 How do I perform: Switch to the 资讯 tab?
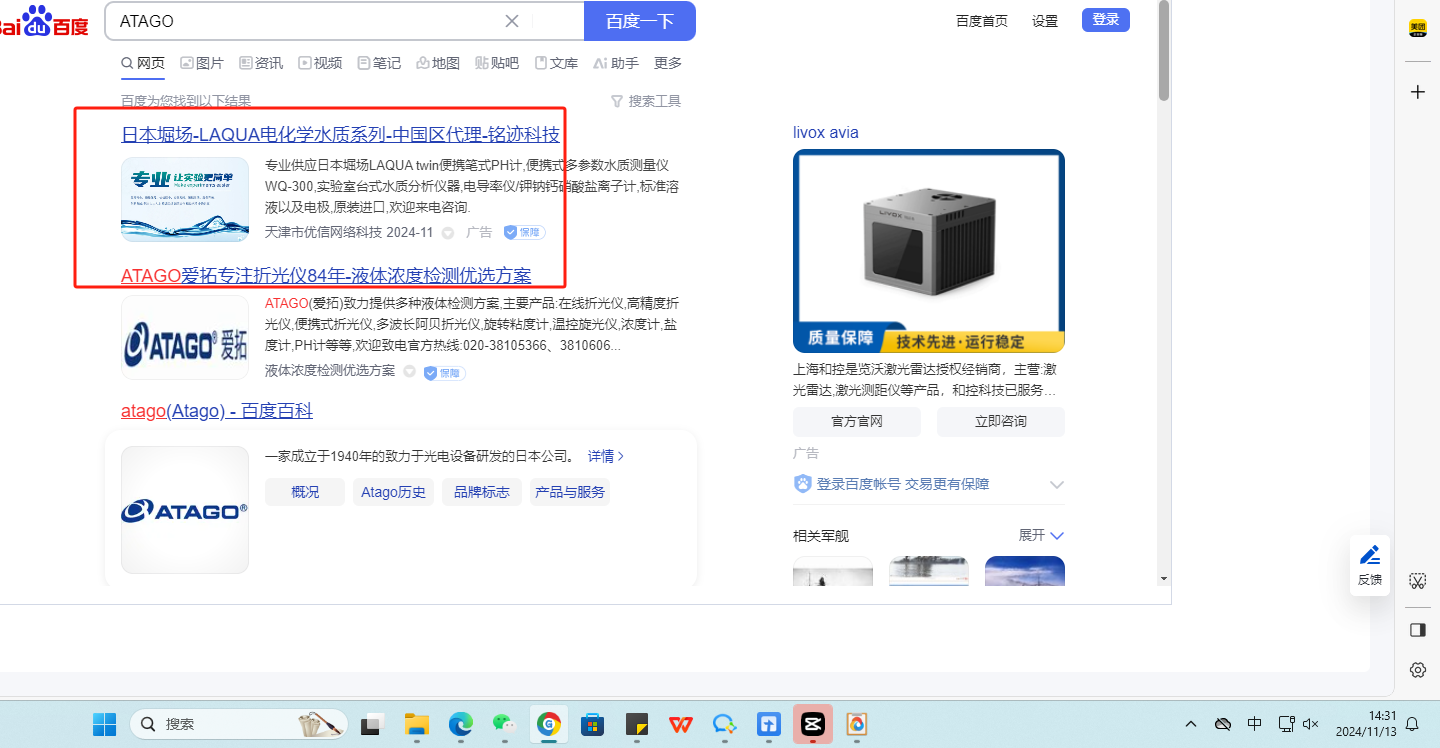click(261, 63)
